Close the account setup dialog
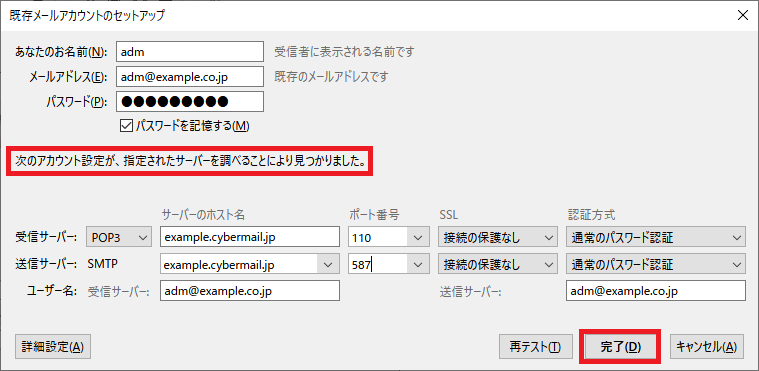 pos(743,15)
